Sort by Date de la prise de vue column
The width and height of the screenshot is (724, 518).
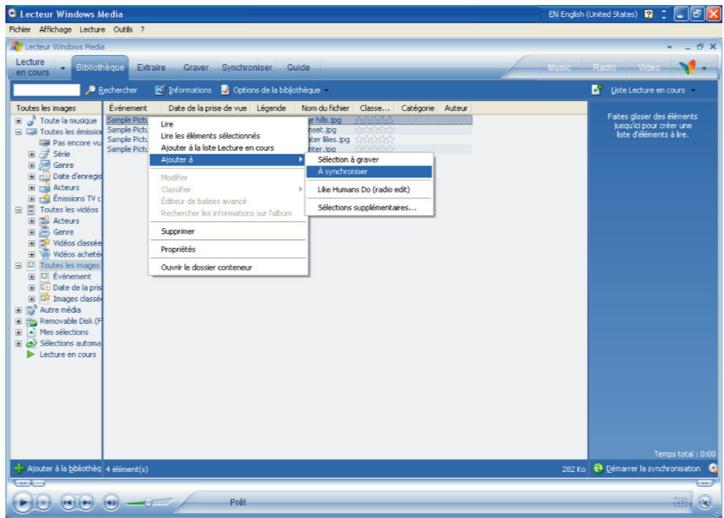point(207,108)
